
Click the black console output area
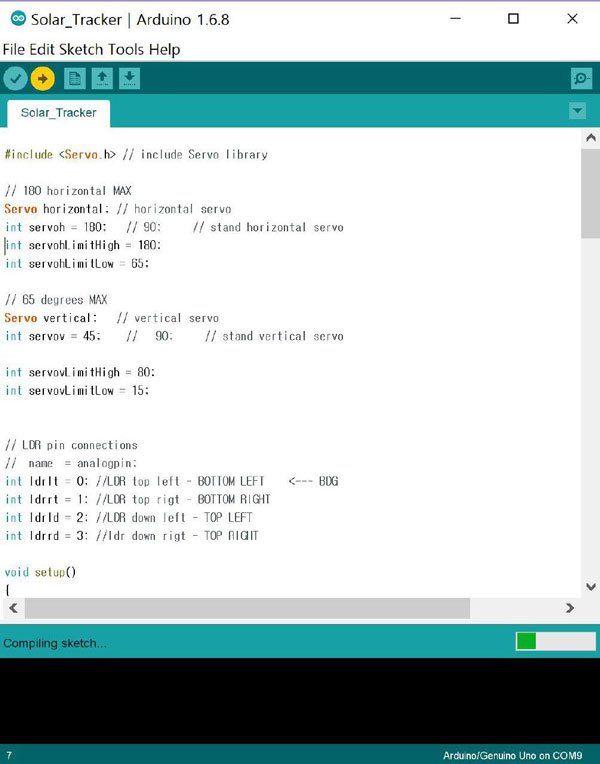coord(300,701)
